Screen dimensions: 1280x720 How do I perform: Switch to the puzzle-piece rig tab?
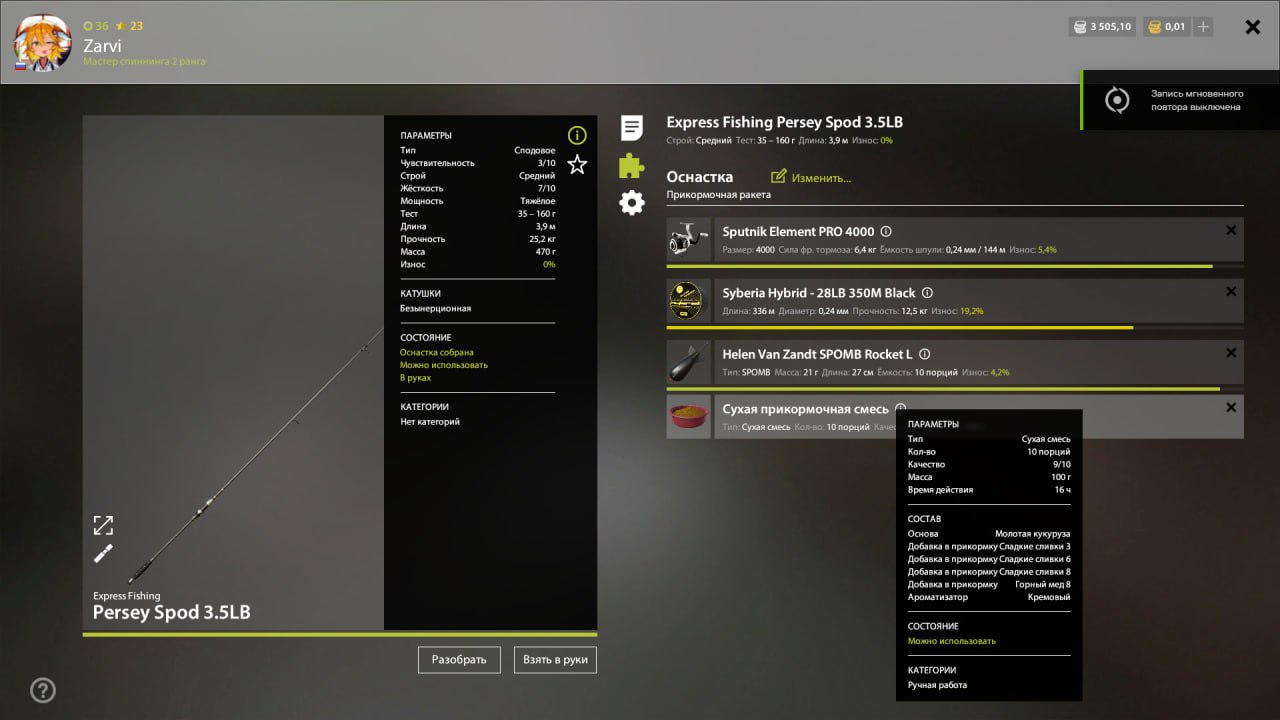point(632,165)
